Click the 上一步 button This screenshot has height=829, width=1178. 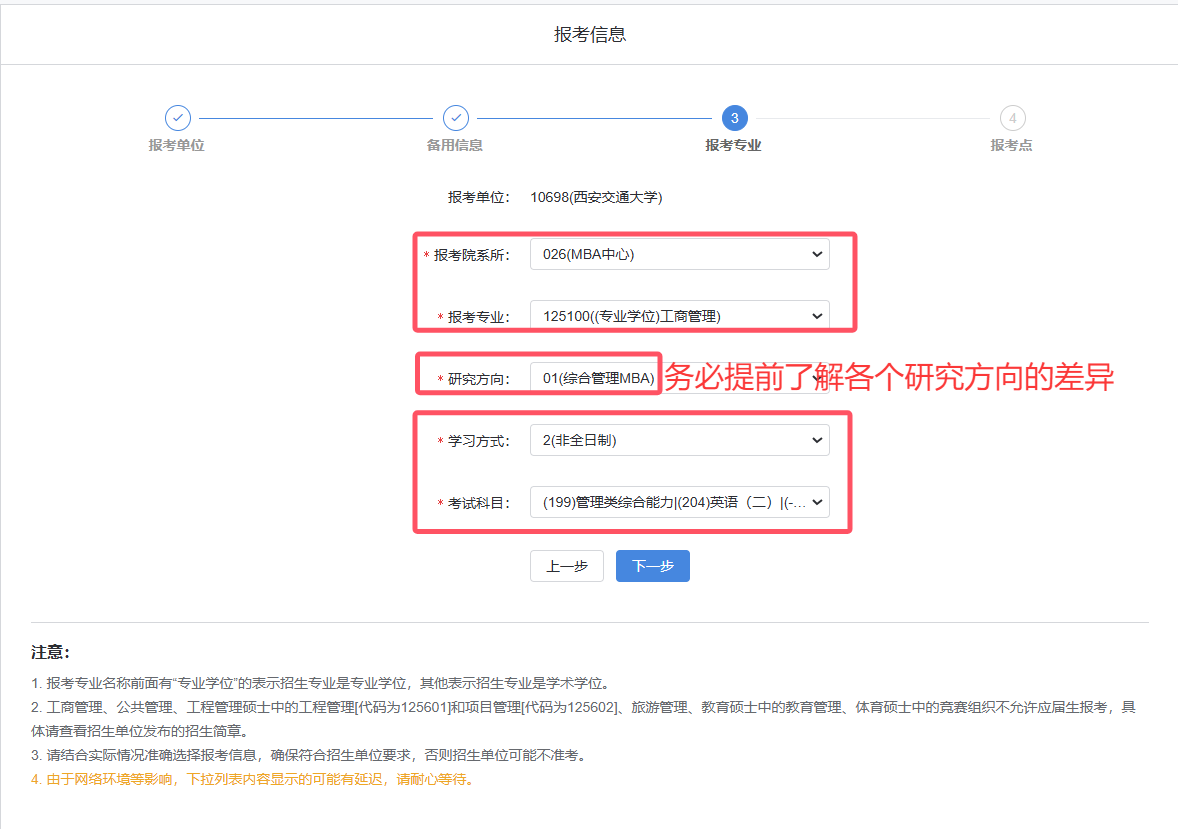pos(566,566)
